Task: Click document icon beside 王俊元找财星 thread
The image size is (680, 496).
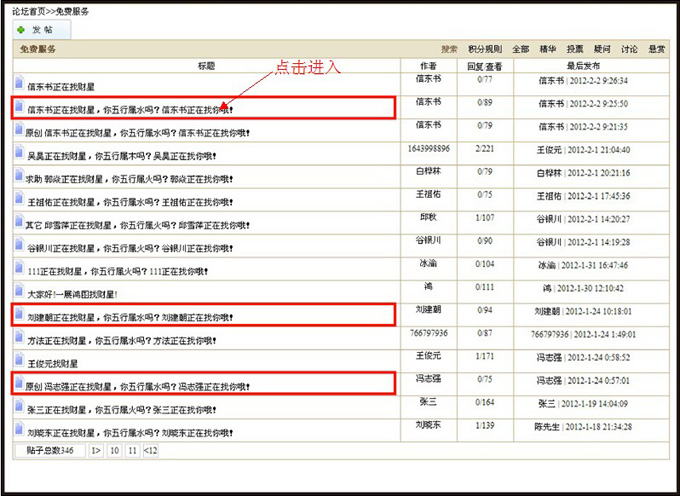Action: tap(19, 359)
